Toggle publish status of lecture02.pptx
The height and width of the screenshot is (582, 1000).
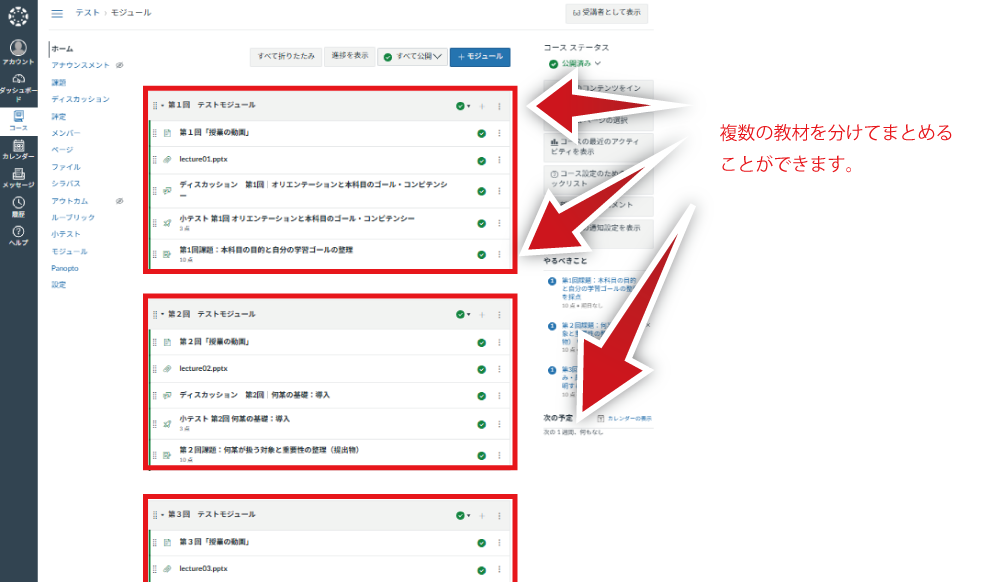(x=481, y=369)
